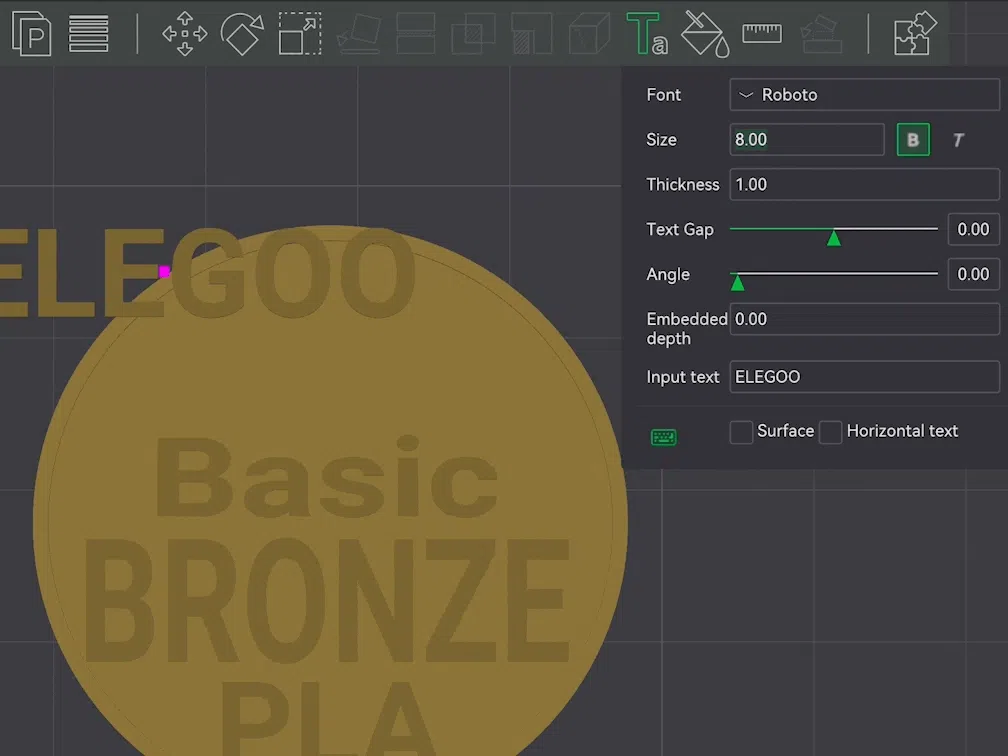1008x756 pixels.
Task: Open the layer list lines icon
Action: (89, 34)
